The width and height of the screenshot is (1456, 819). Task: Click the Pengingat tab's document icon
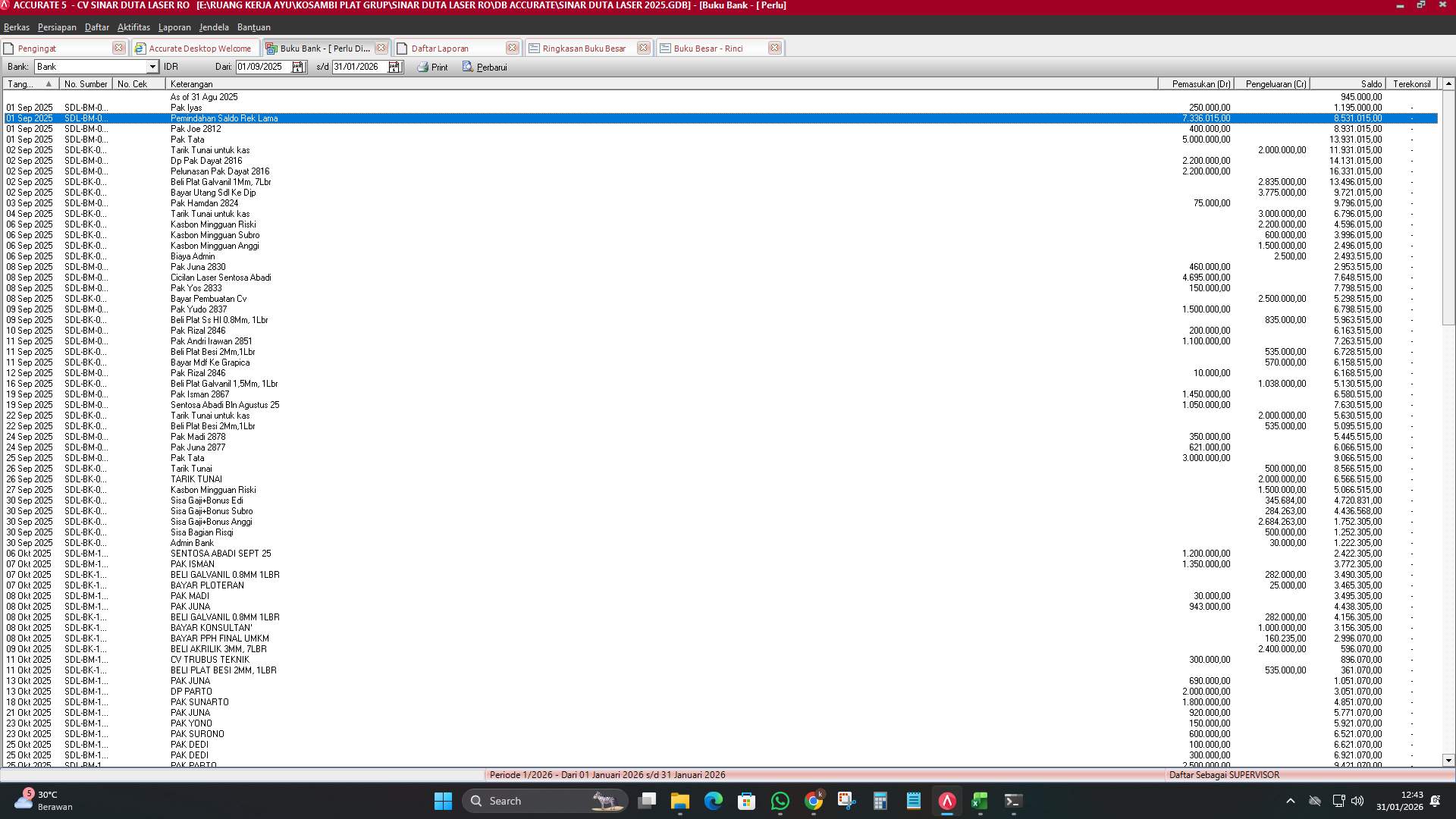8,48
